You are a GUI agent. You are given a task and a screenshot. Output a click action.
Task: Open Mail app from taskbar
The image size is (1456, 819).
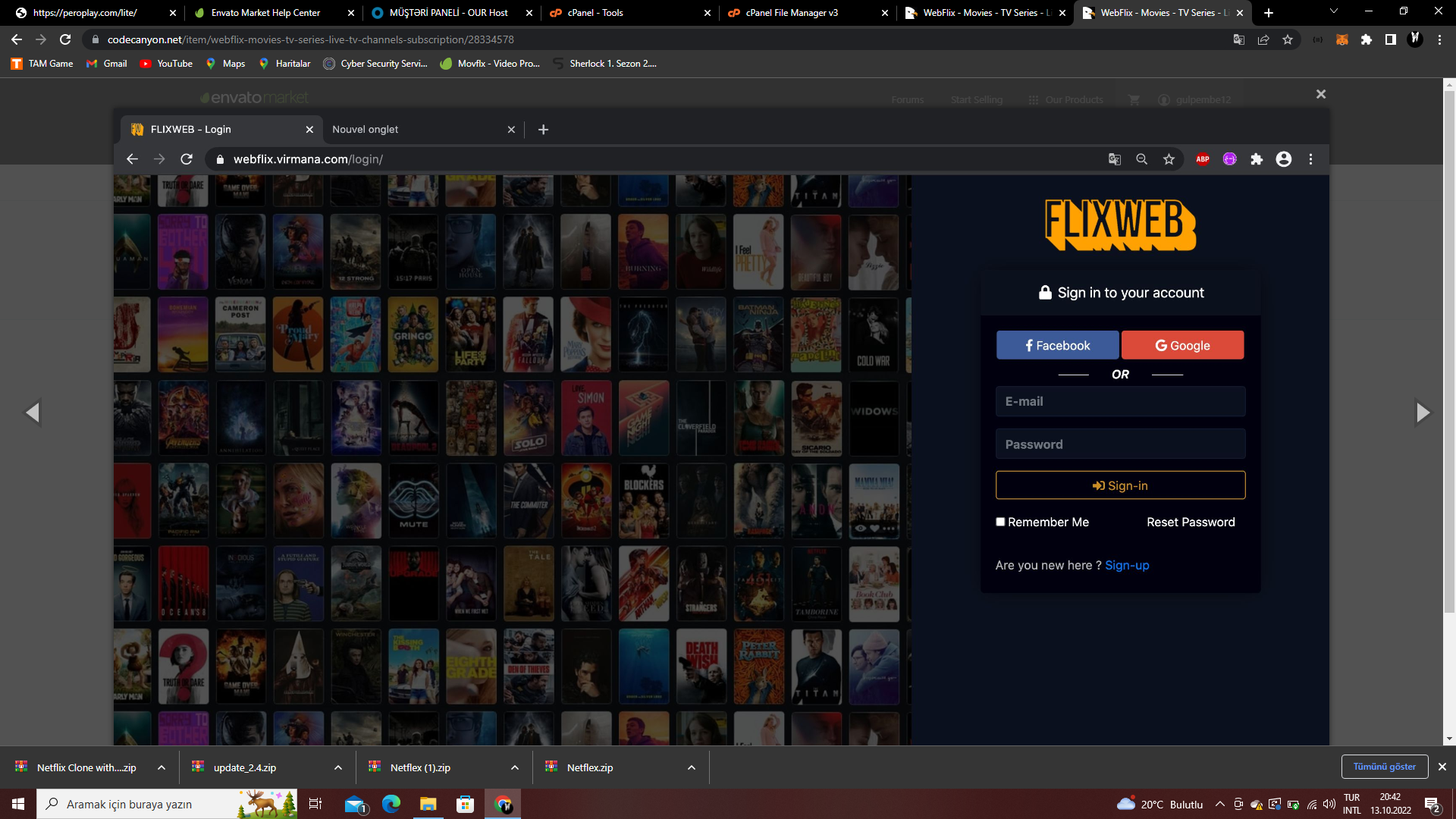click(355, 804)
